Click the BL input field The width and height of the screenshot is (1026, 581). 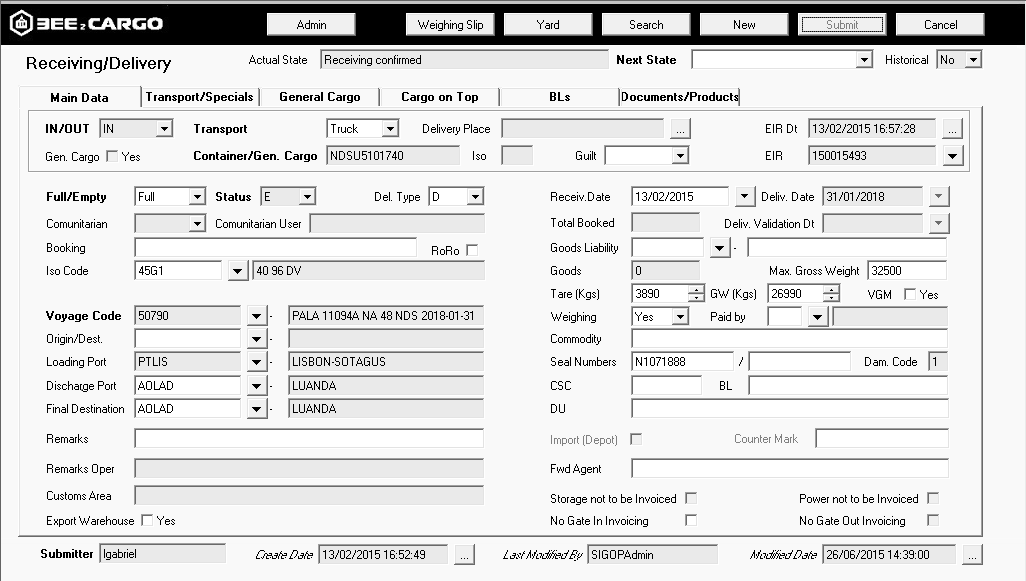pyautogui.click(x=848, y=386)
